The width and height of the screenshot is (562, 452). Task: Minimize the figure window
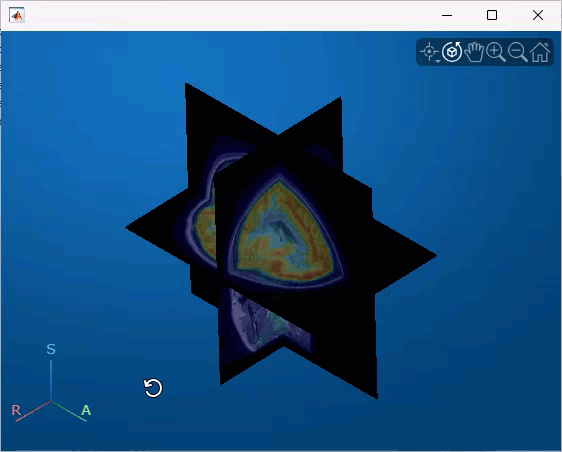[447, 15]
